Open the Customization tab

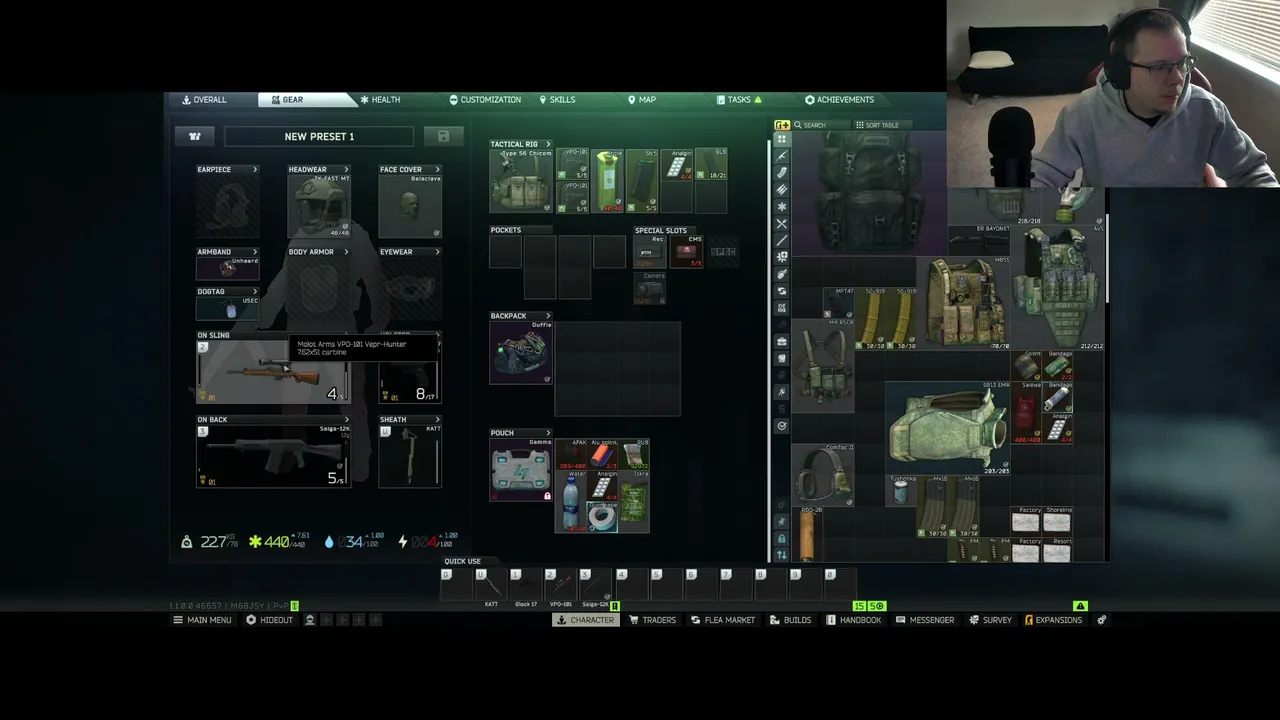[485, 100]
